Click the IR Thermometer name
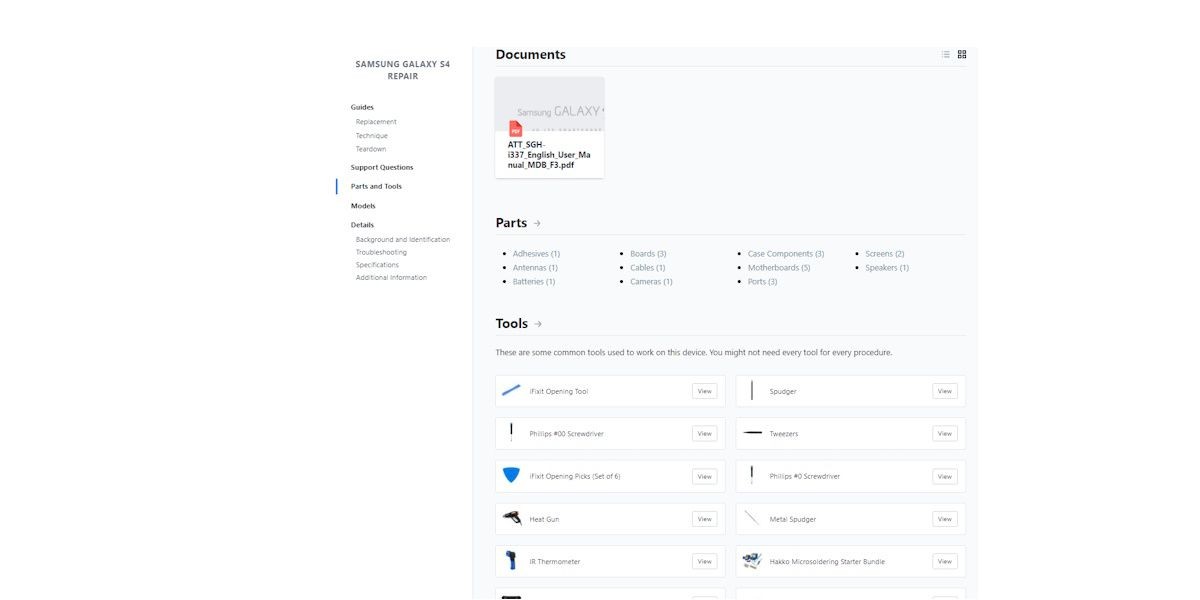The width and height of the screenshot is (1200, 600). (x=555, y=562)
